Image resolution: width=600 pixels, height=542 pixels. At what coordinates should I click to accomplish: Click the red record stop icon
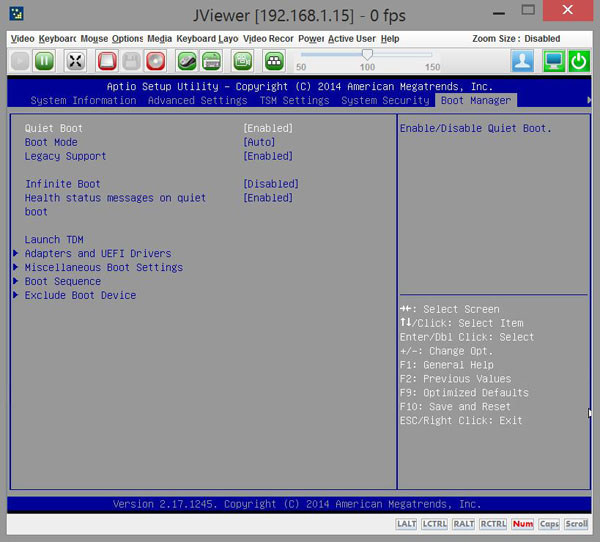pos(107,61)
